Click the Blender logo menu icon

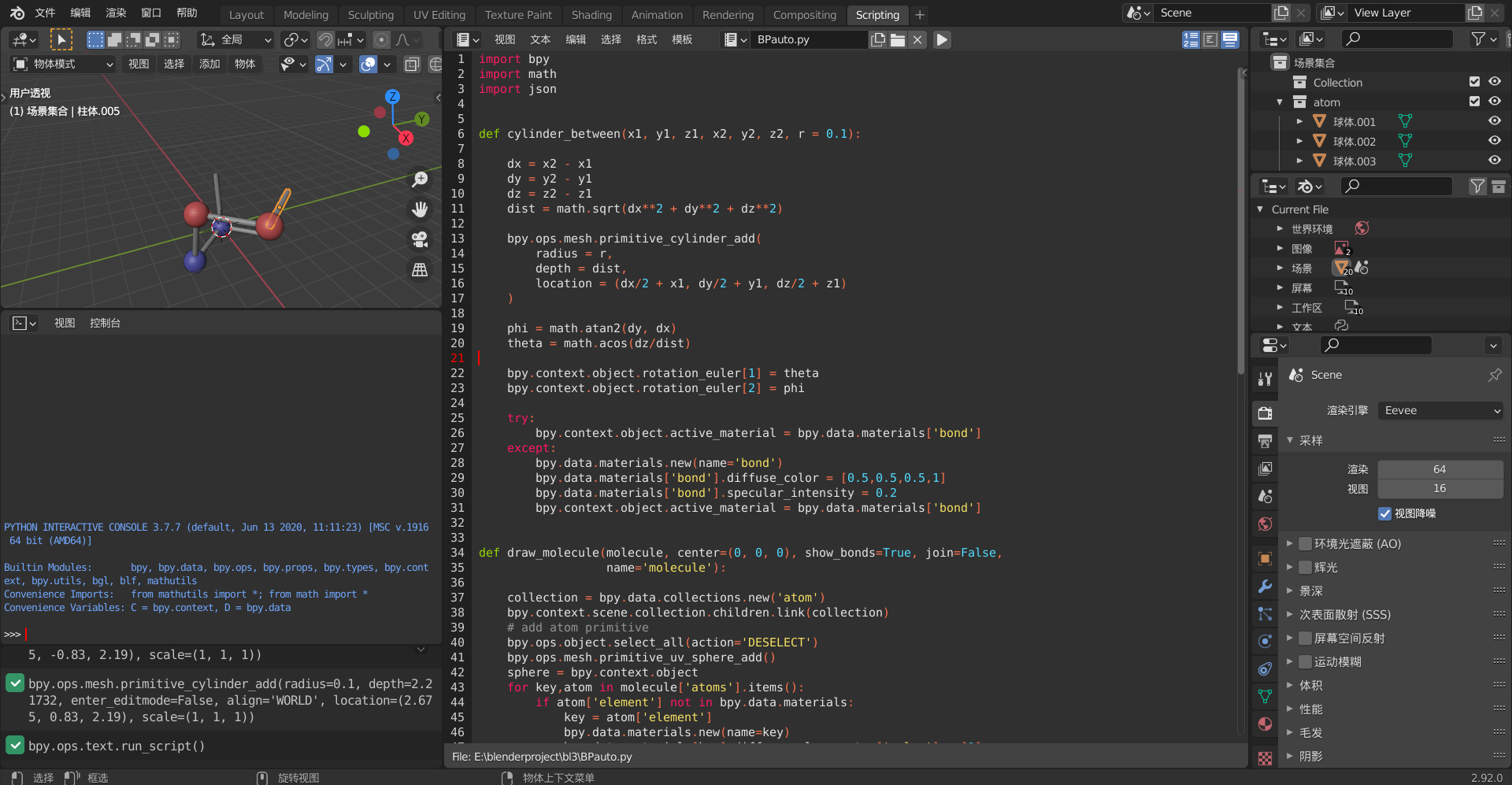click(x=17, y=13)
